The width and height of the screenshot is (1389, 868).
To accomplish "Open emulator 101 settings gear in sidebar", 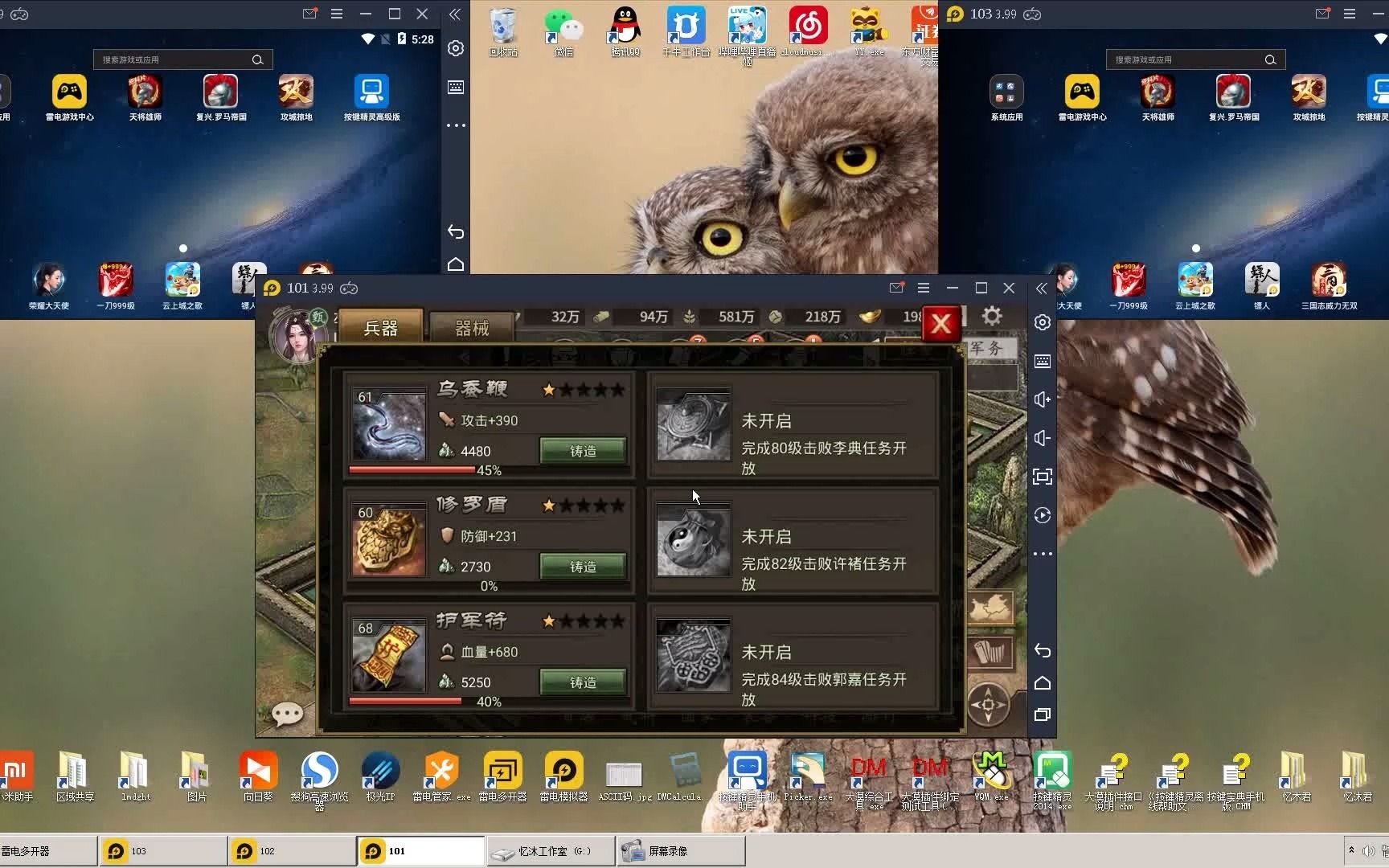I will pyautogui.click(x=1043, y=322).
